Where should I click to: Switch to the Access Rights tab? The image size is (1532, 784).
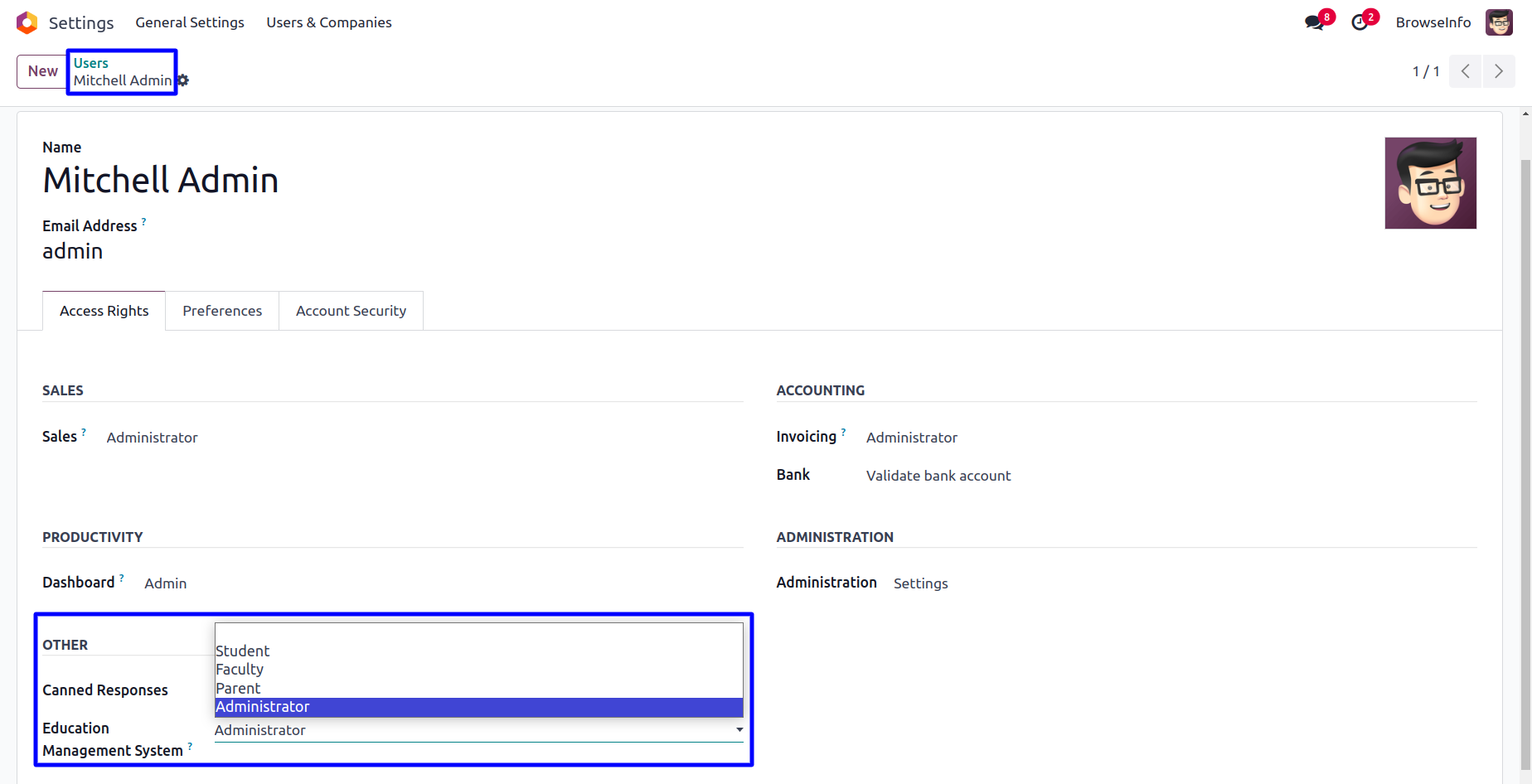(x=104, y=311)
